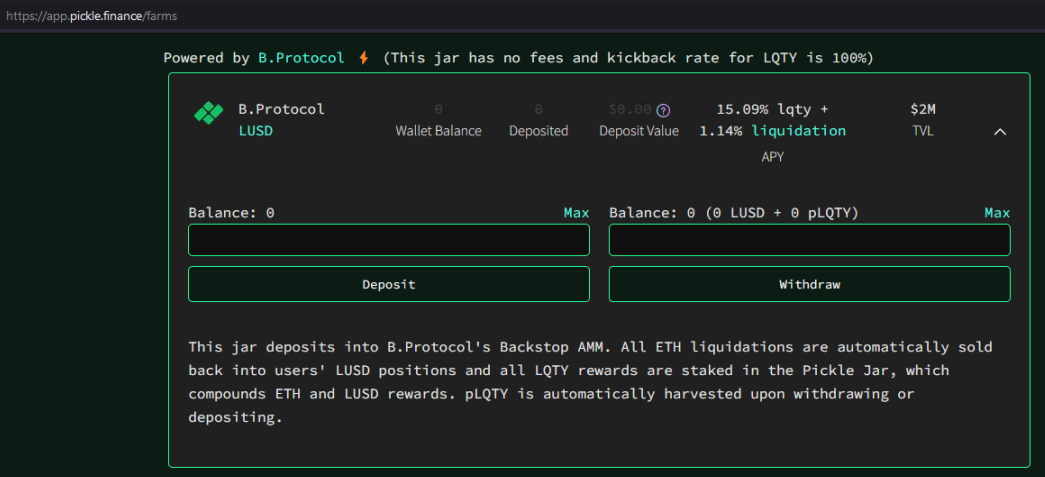Click the 1.14% APY percentage
1045x477 pixels.
pyautogui.click(x=720, y=131)
